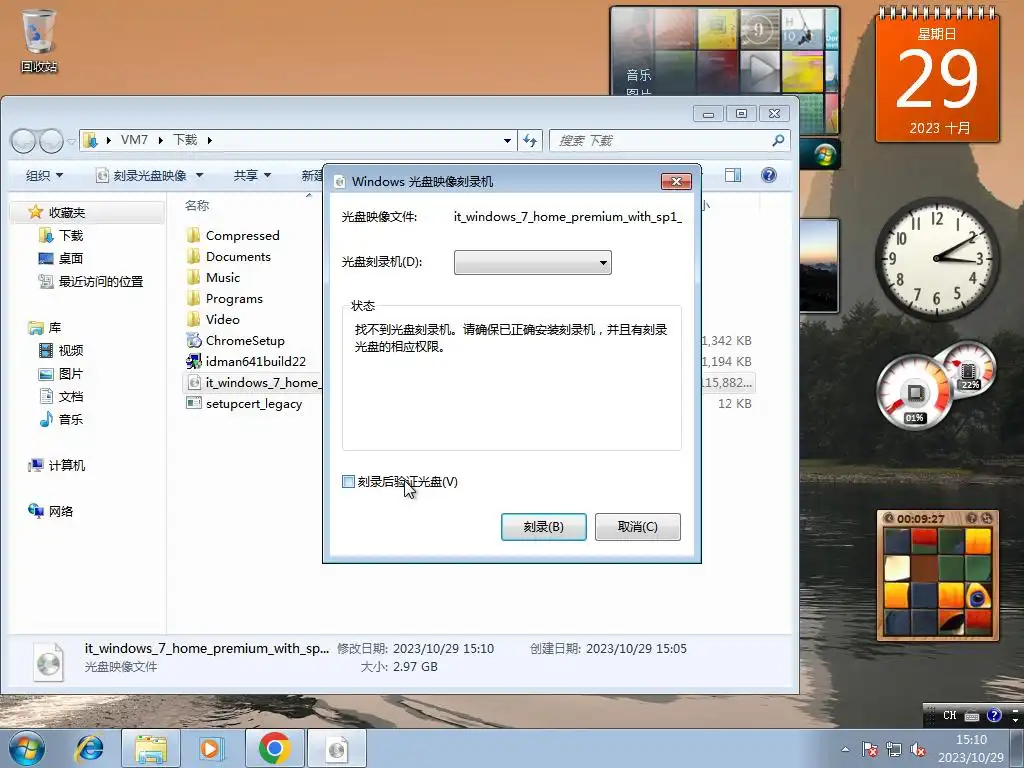Expand the 刻录光盘映像 dropdown arrow
Viewport: 1024px width, 768px height.
click(x=200, y=175)
